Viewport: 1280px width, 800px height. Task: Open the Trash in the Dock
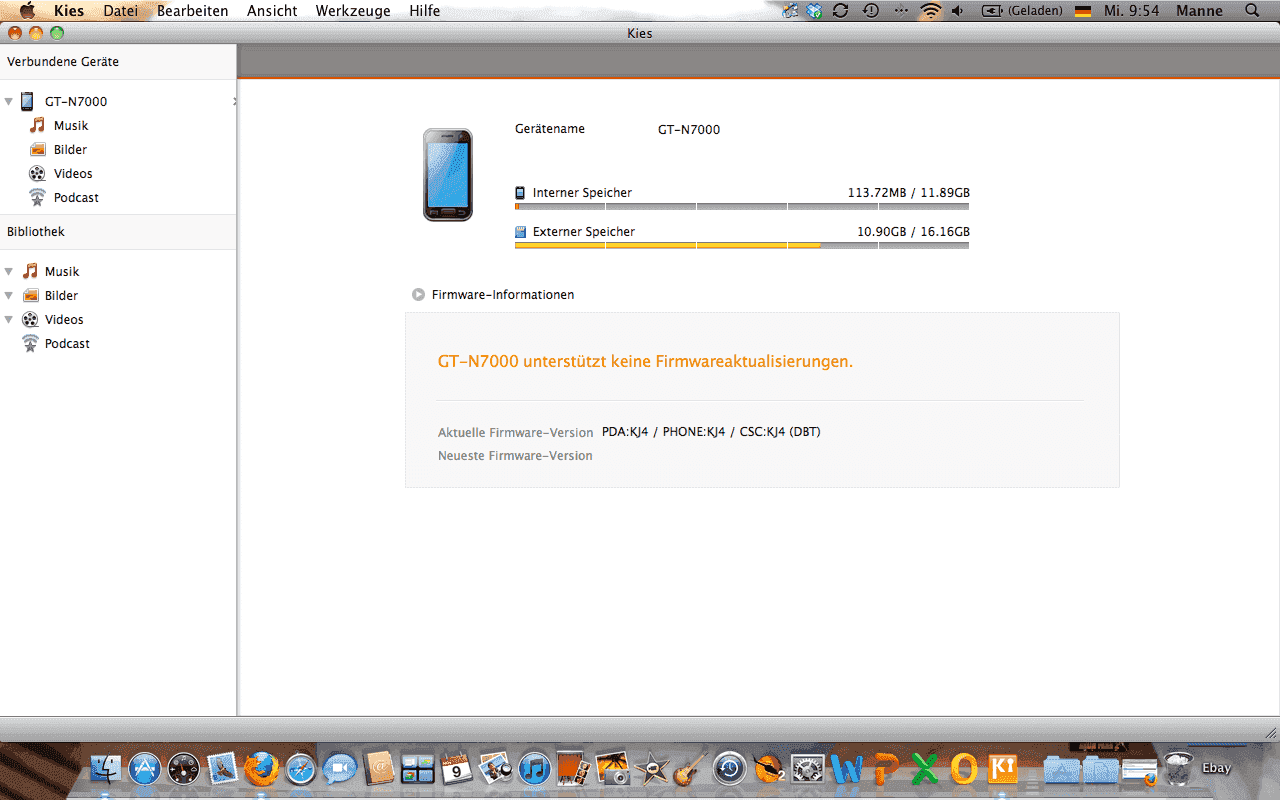point(1180,769)
